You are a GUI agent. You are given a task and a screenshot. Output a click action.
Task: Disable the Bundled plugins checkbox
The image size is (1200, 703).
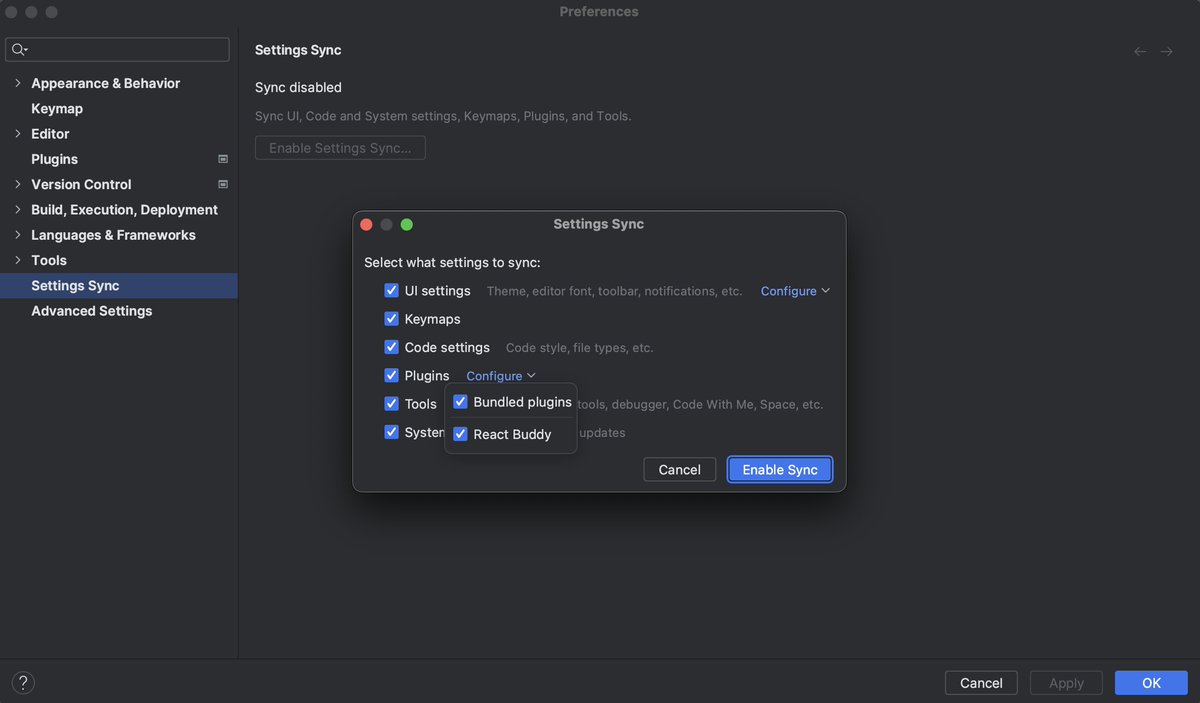(x=460, y=401)
